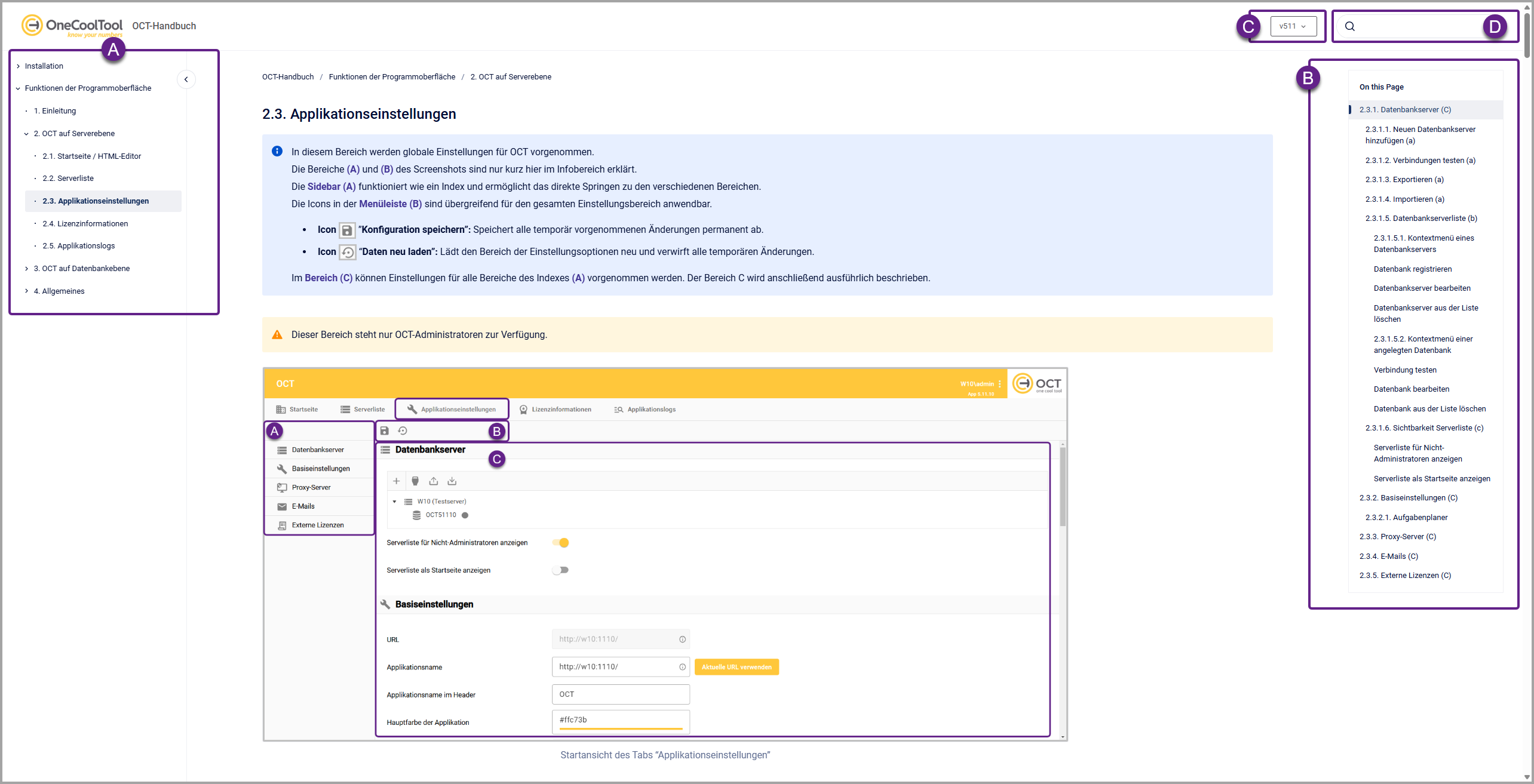The height and width of the screenshot is (784, 1534).
Task: Expand '3. OCT auf Datenbankebene' section
Action: 27,269
